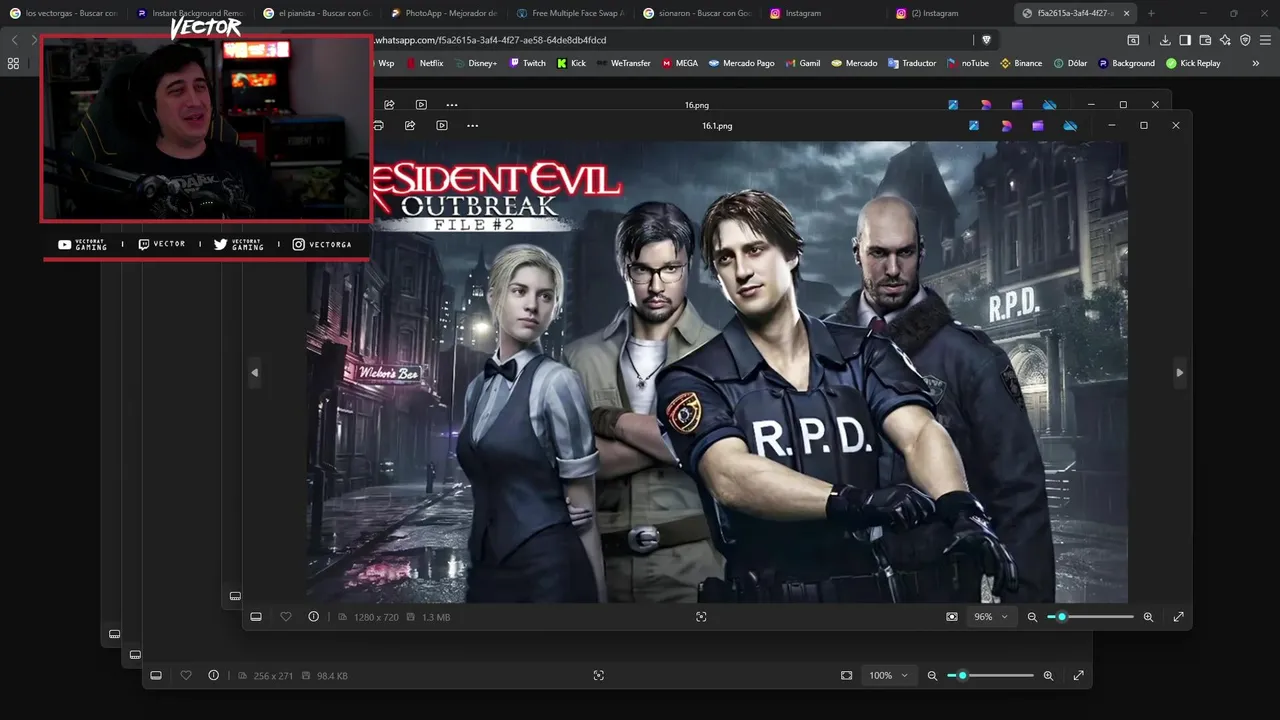Viewport: 1280px width, 720px height.
Task: Toggle filmstrip in 256 x 271 window
Action: 156,676
